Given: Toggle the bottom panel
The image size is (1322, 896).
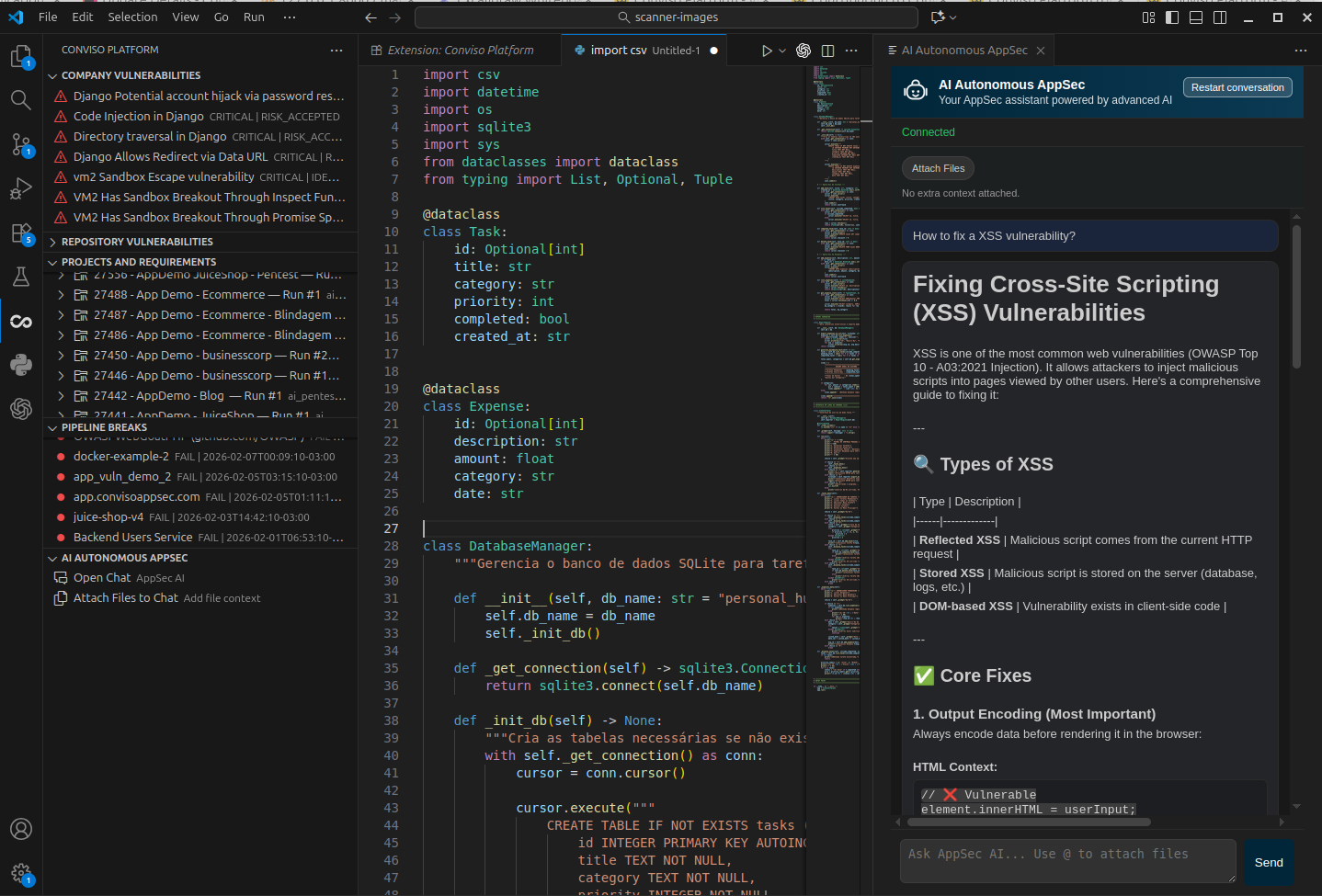Looking at the screenshot, I should [1196, 17].
